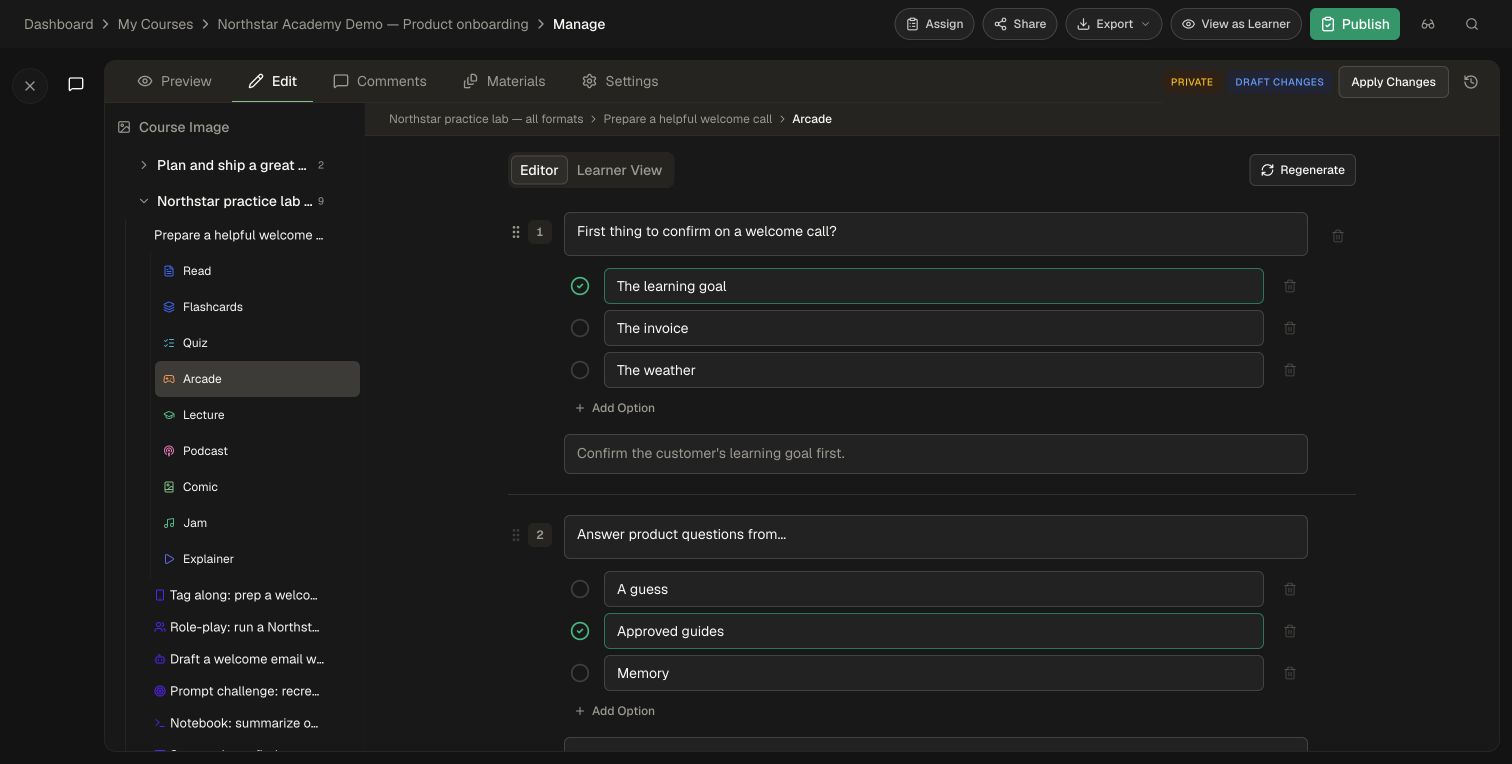1512x764 pixels.
Task: Delete 'The invoice' option
Action: click(x=1290, y=328)
